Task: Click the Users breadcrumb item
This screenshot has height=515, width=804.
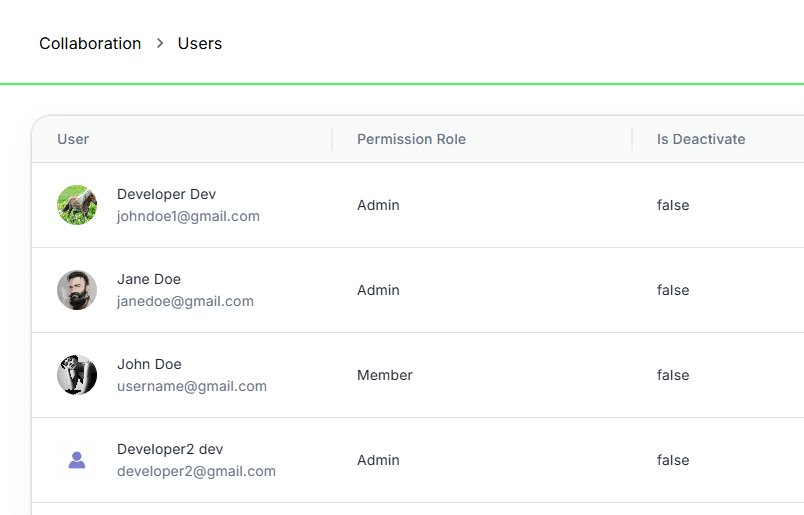Action: click(199, 44)
